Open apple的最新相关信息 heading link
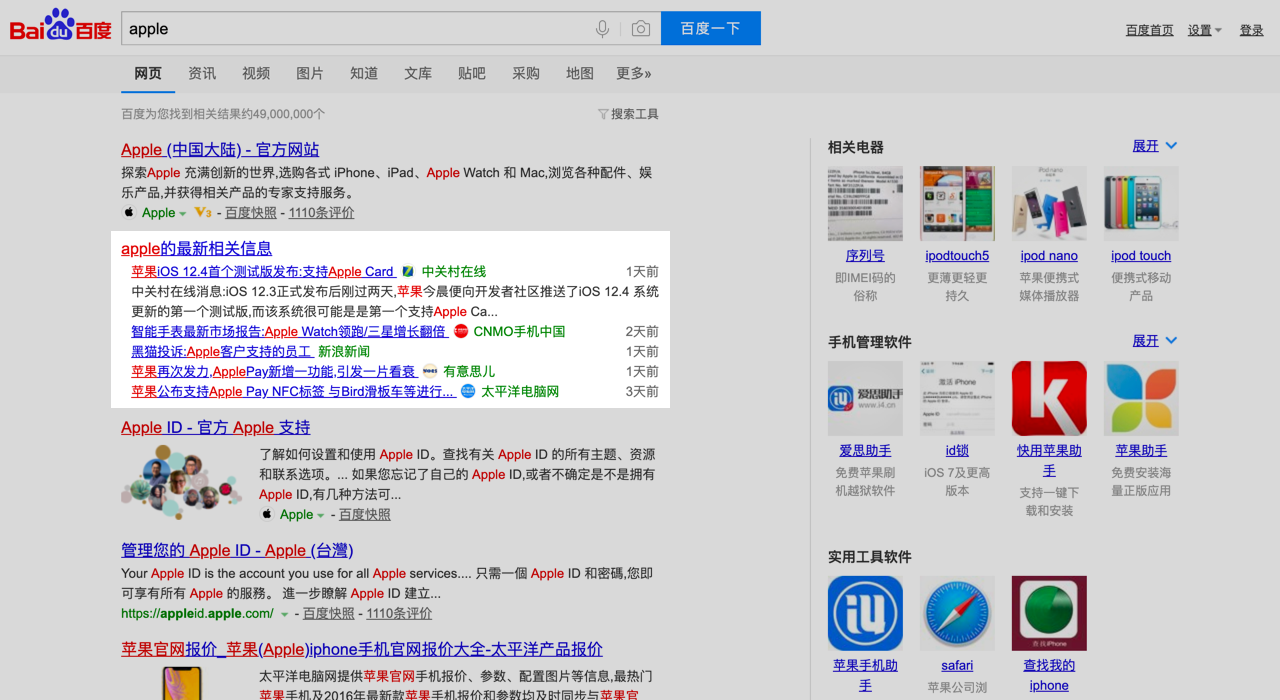 click(x=196, y=249)
